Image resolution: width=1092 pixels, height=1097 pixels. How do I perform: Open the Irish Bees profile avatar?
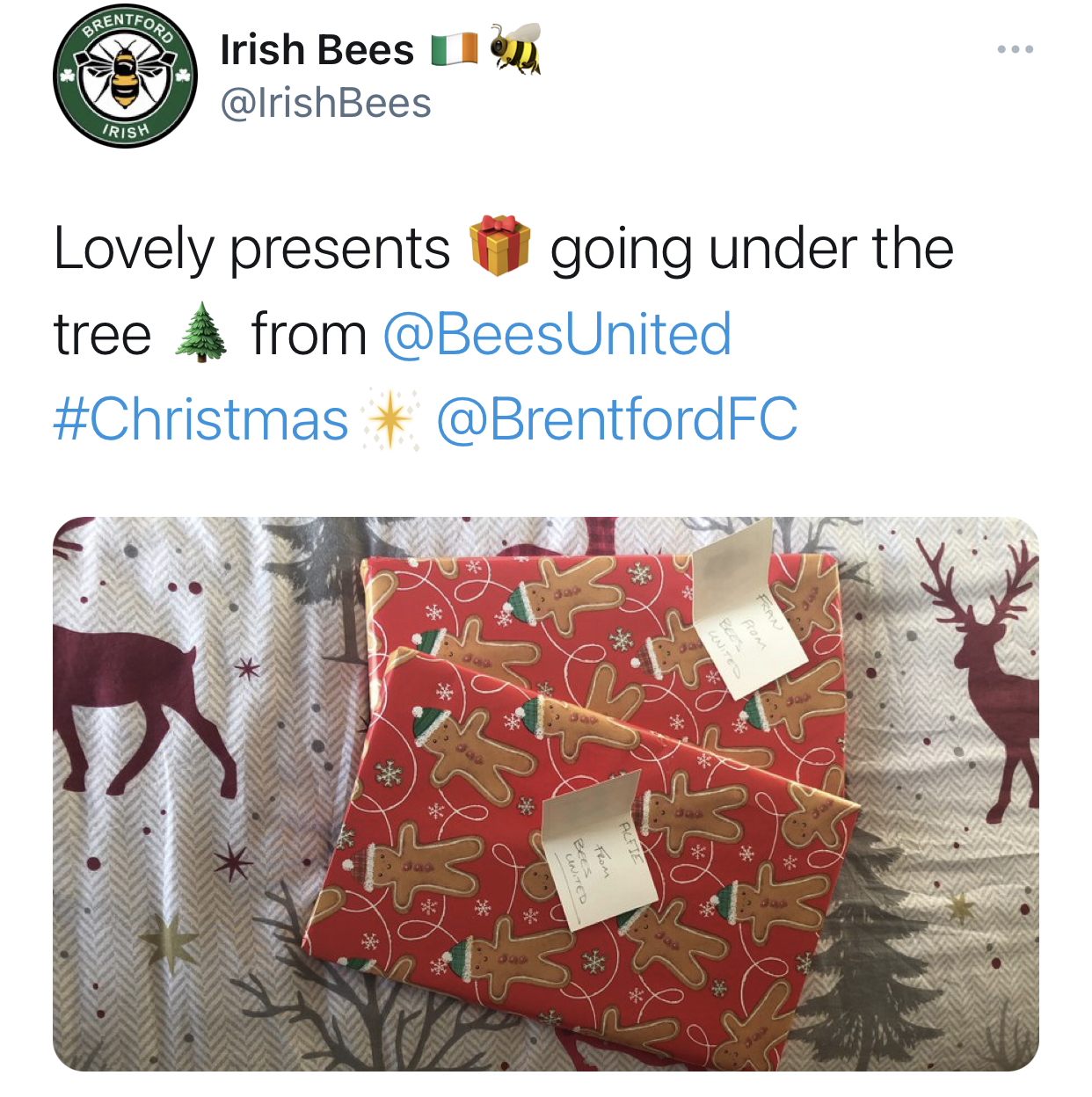[125, 76]
